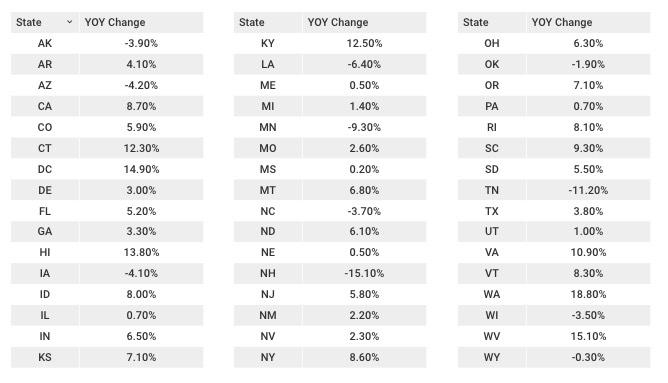Image resolution: width=668 pixels, height=383 pixels.
Task: Open the State column sort dropdown arrow
Action: [69, 22]
